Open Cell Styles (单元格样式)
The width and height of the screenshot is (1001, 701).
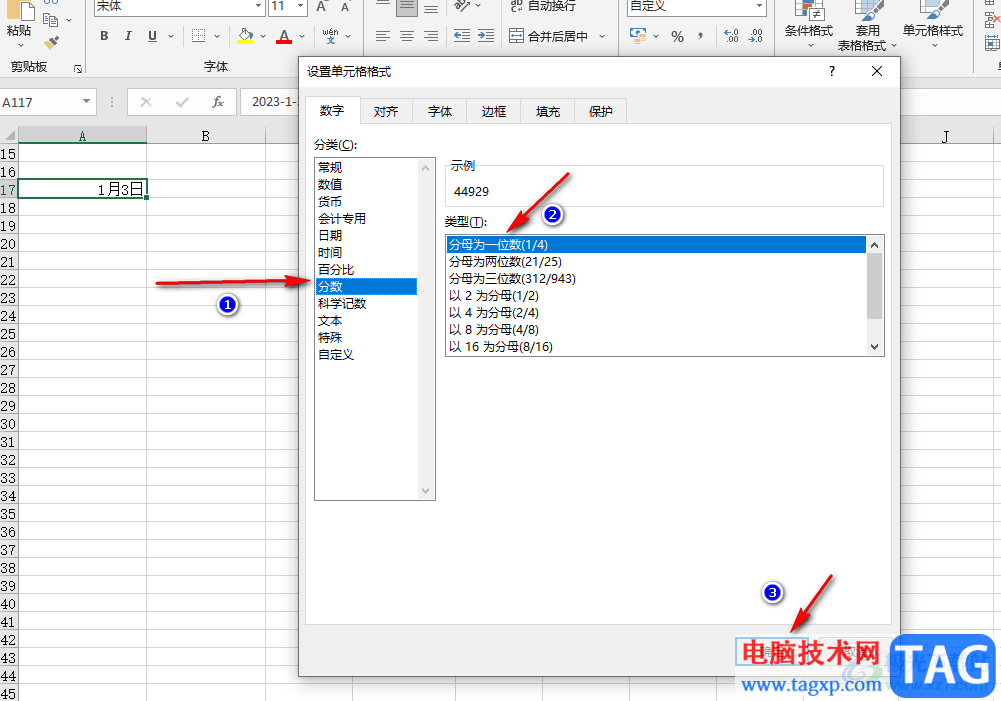point(933,24)
